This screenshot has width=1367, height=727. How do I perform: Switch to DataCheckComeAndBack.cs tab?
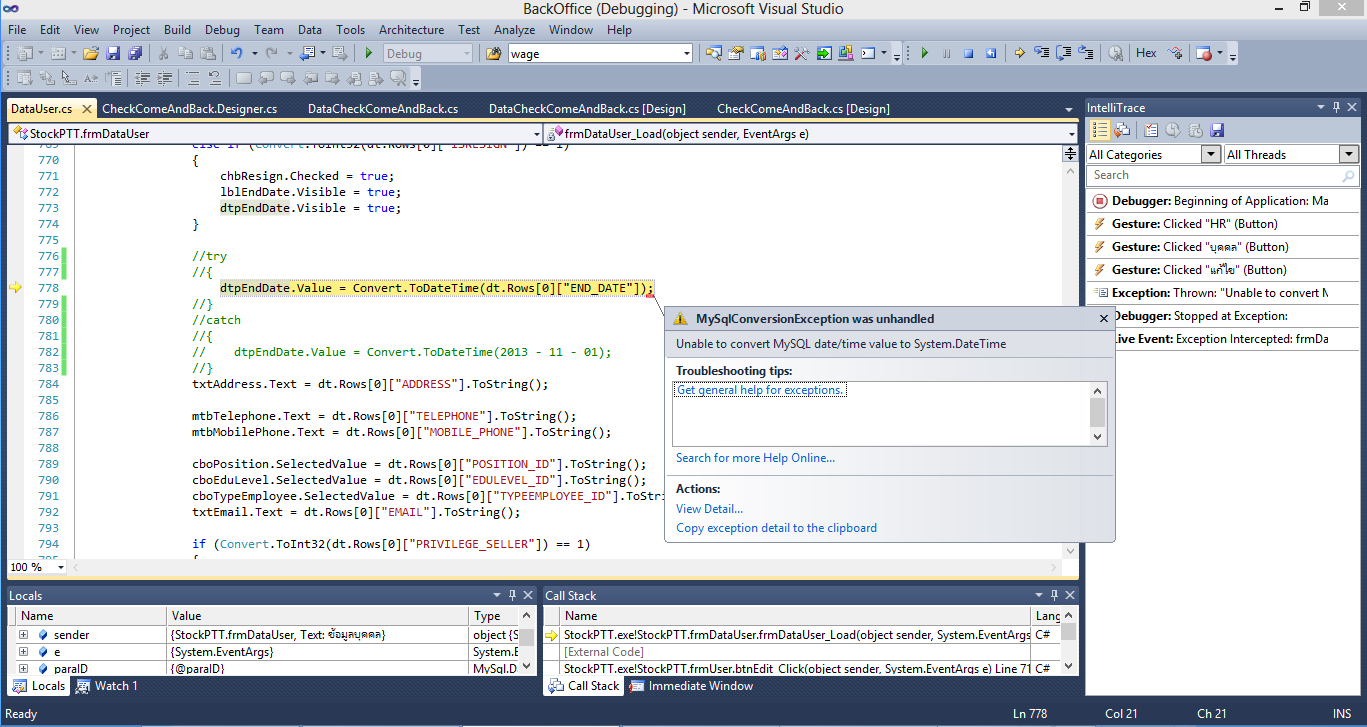(383, 108)
